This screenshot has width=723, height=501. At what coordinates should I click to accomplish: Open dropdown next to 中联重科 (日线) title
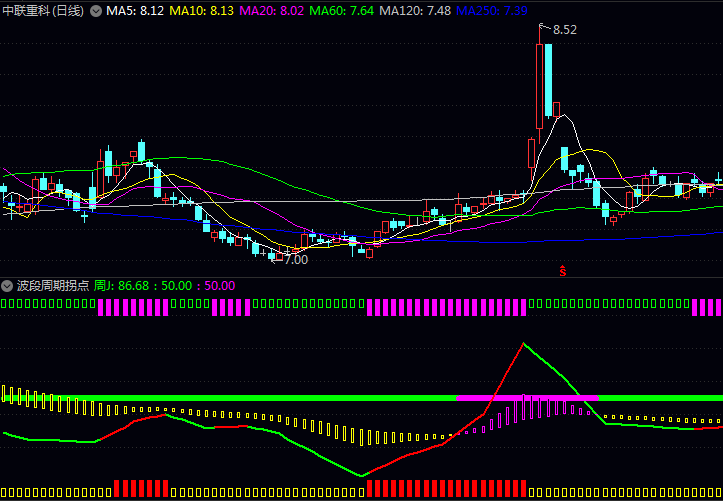coord(96,10)
